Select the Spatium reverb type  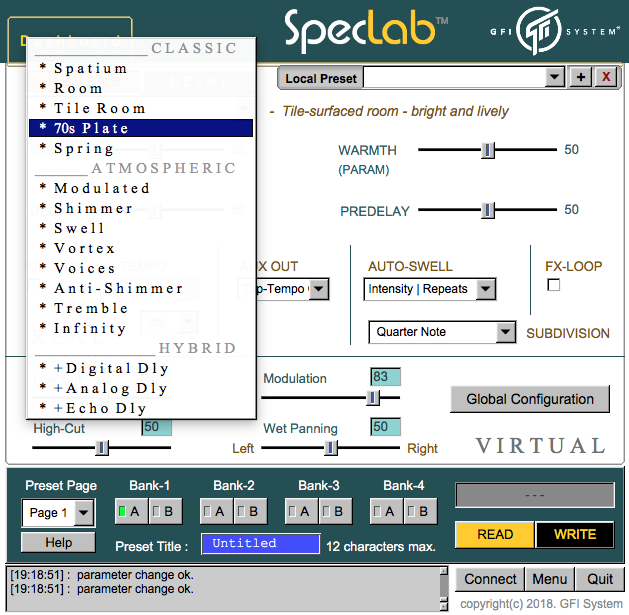(x=141, y=68)
